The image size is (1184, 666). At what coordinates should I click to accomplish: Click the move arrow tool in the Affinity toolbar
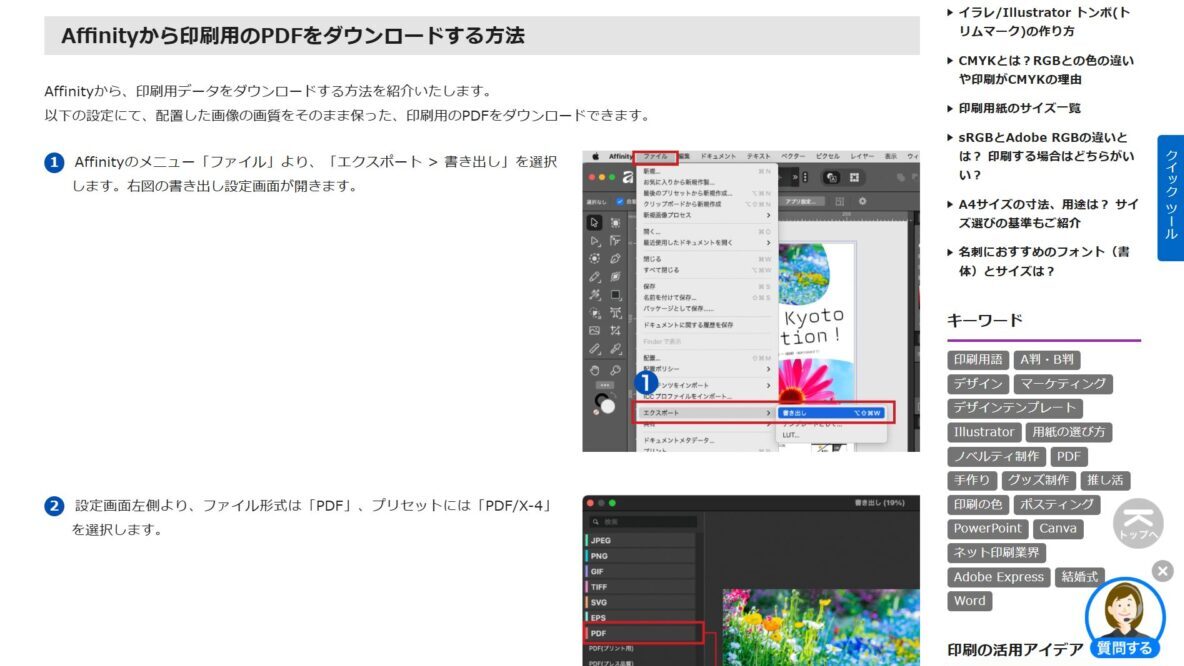(x=595, y=222)
